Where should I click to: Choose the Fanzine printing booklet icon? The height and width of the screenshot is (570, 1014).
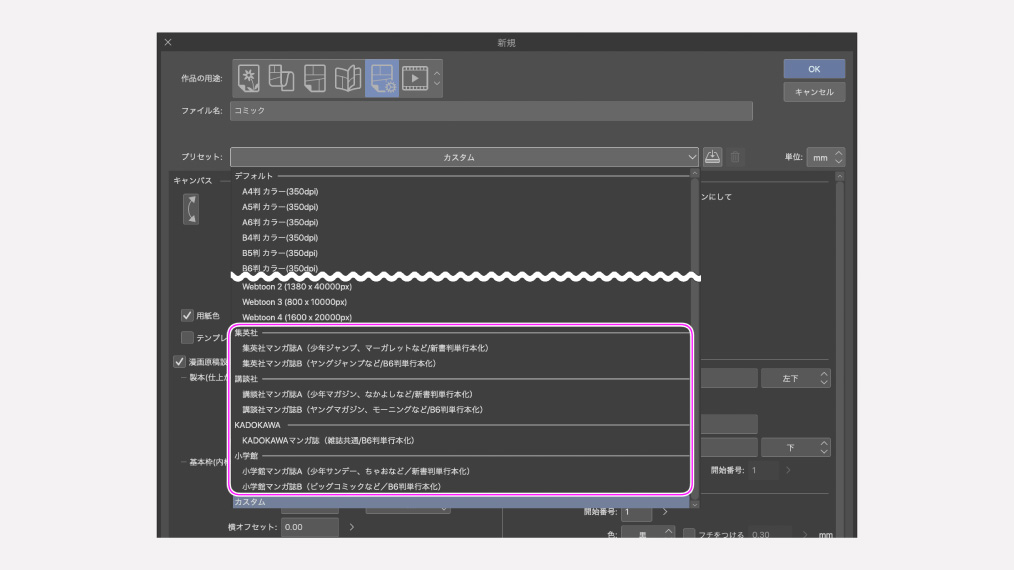click(x=347, y=77)
